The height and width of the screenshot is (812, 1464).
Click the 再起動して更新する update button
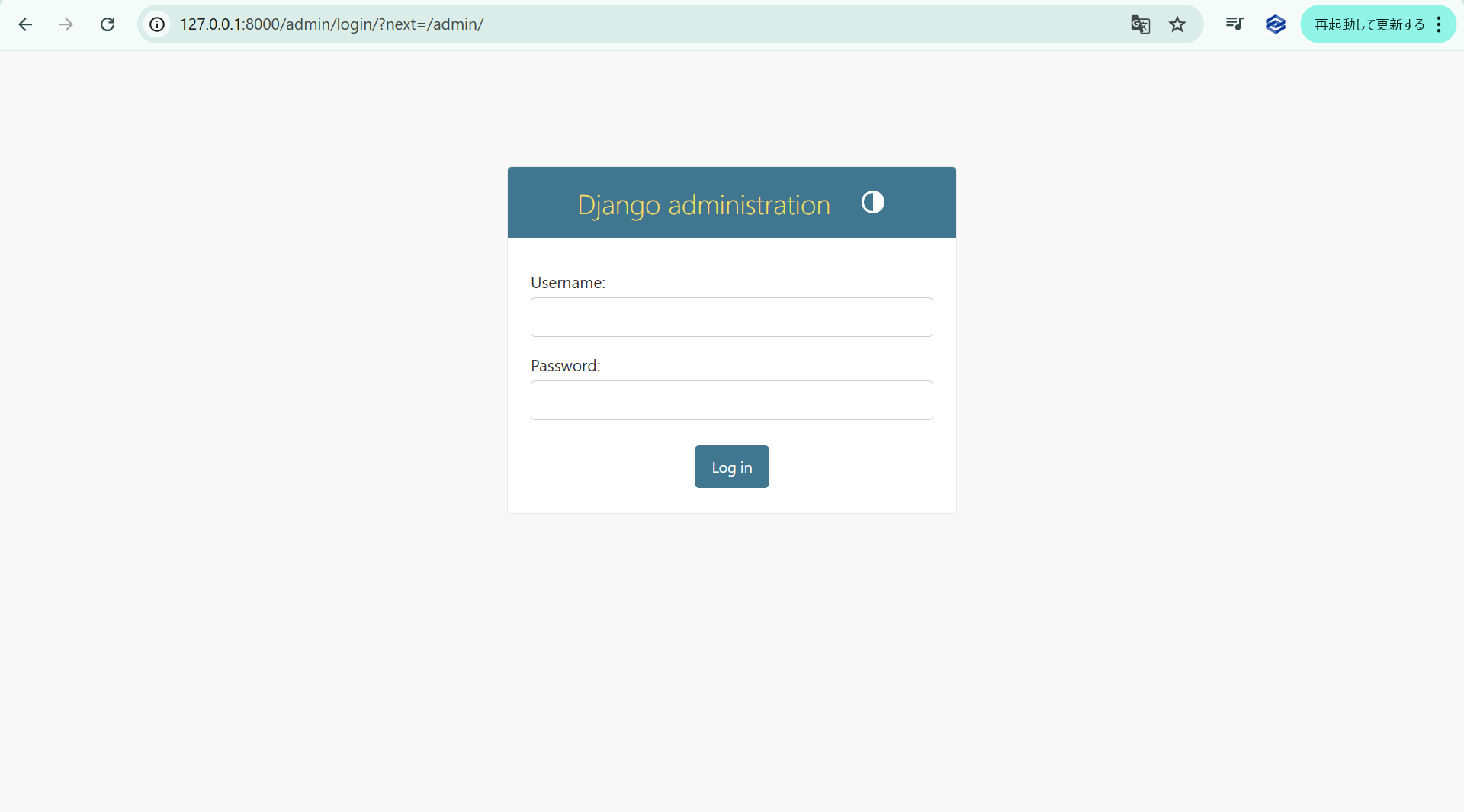tap(1369, 24)
